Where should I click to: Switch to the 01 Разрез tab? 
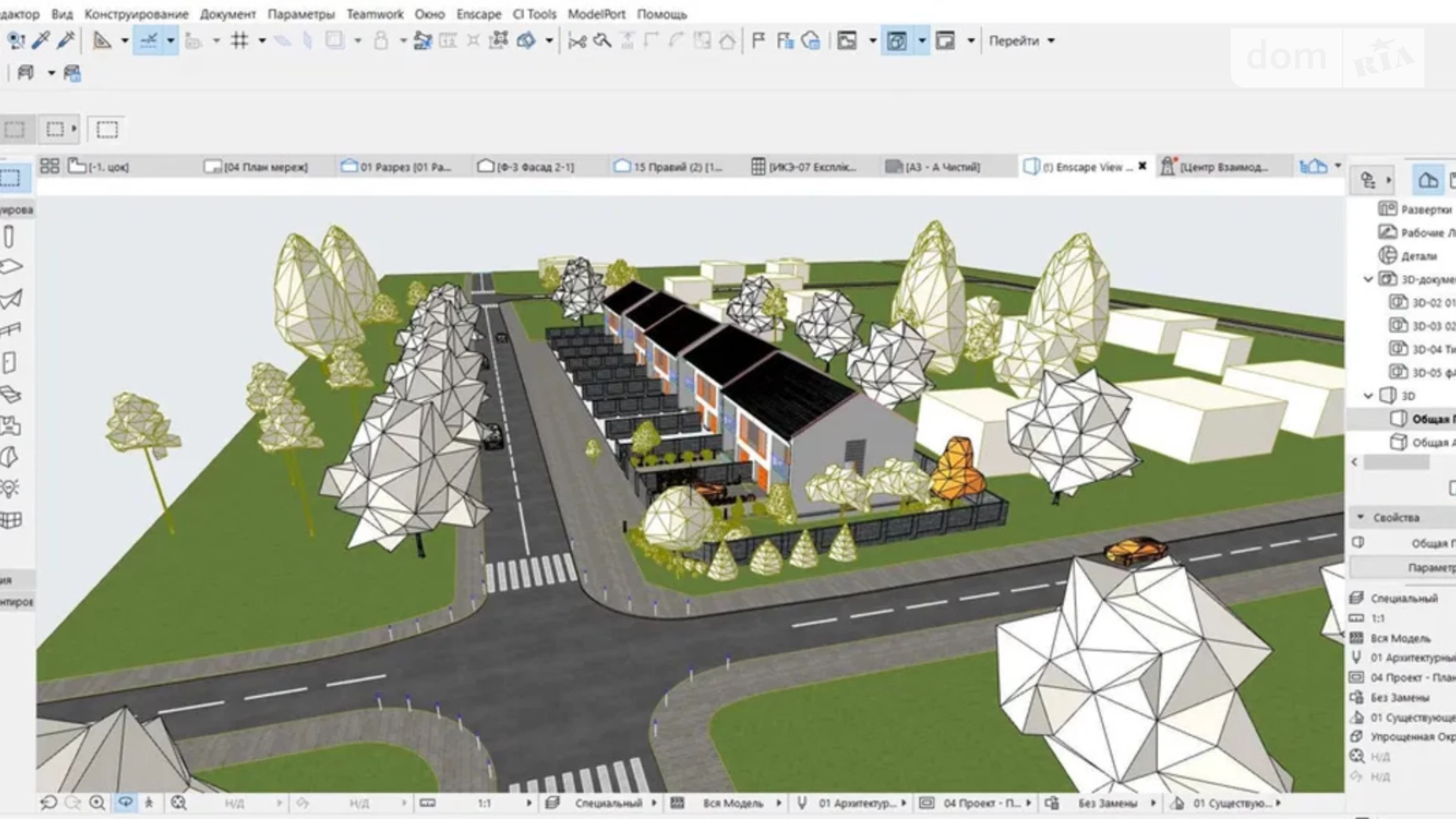pos(397,167)
